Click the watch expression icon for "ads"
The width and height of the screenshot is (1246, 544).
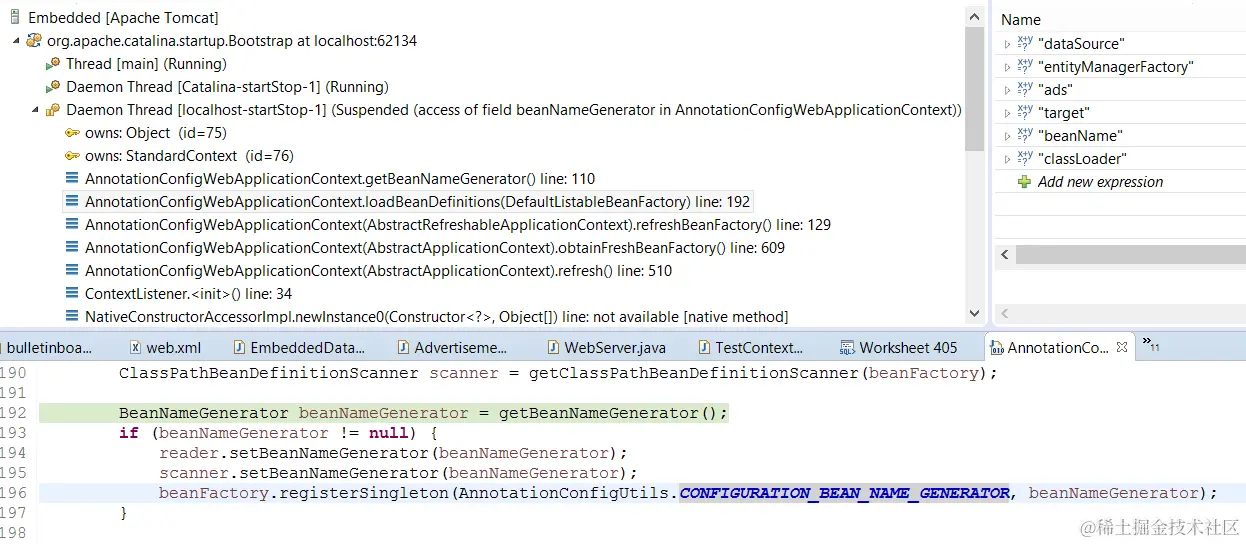pos(1025,90)
